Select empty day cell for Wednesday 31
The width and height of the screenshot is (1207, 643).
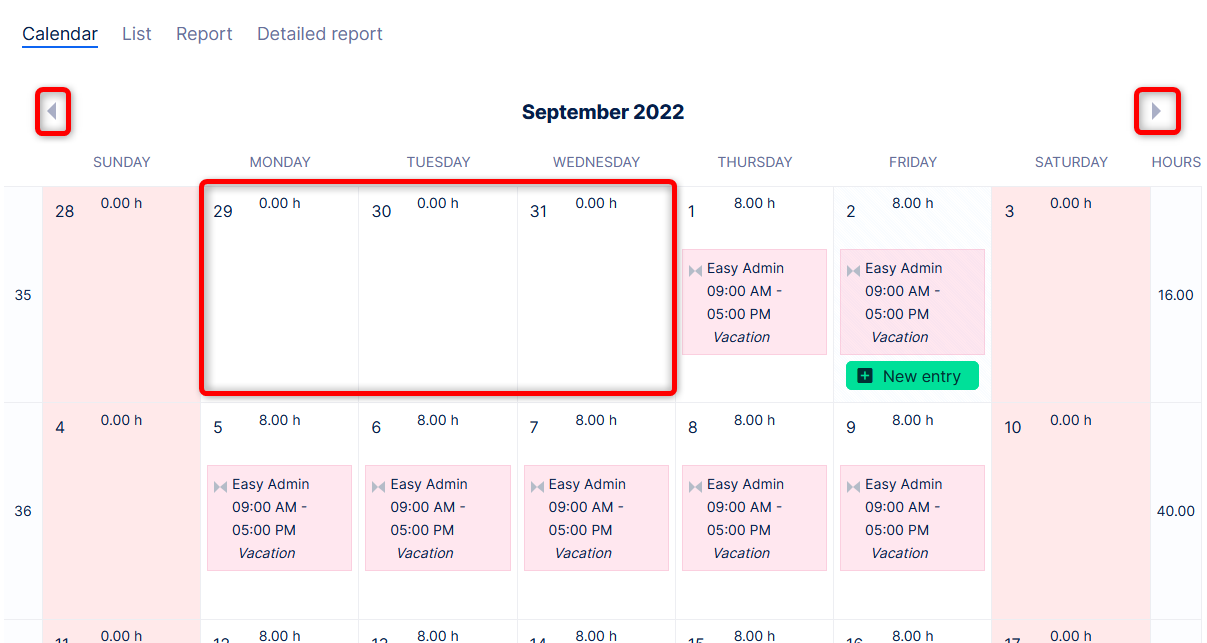coord(596,300)
